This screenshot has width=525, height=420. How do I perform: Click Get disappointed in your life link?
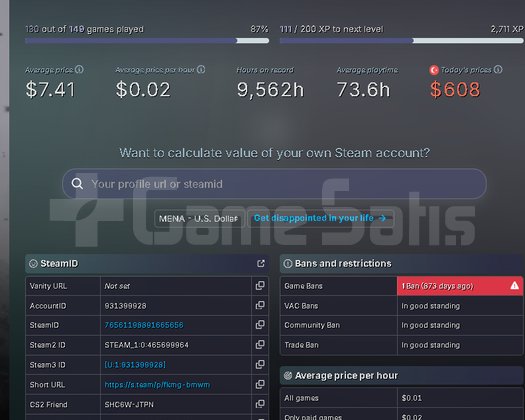click(x=320, y=218)
